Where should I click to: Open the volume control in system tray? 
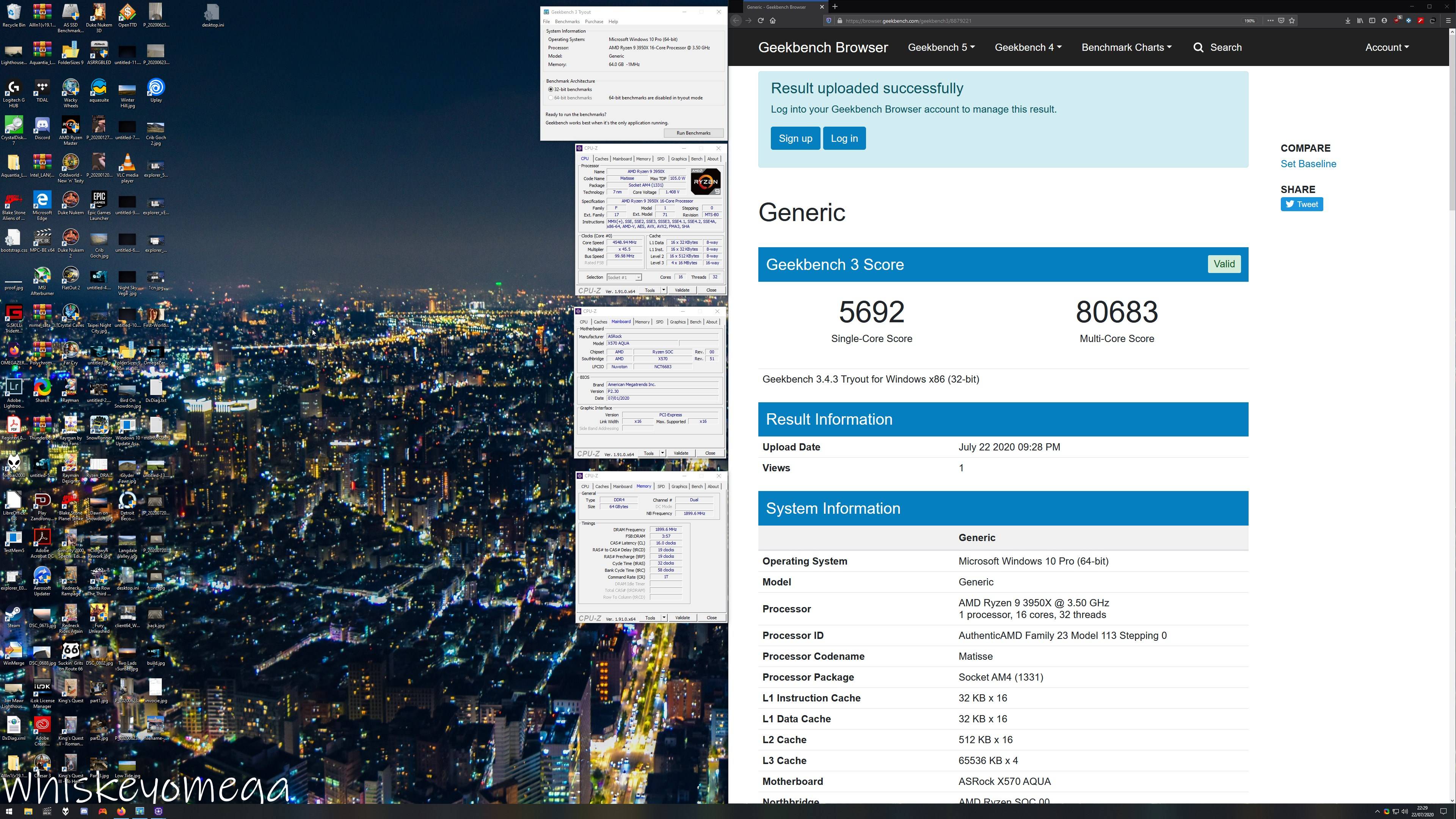click(1404, 812)
